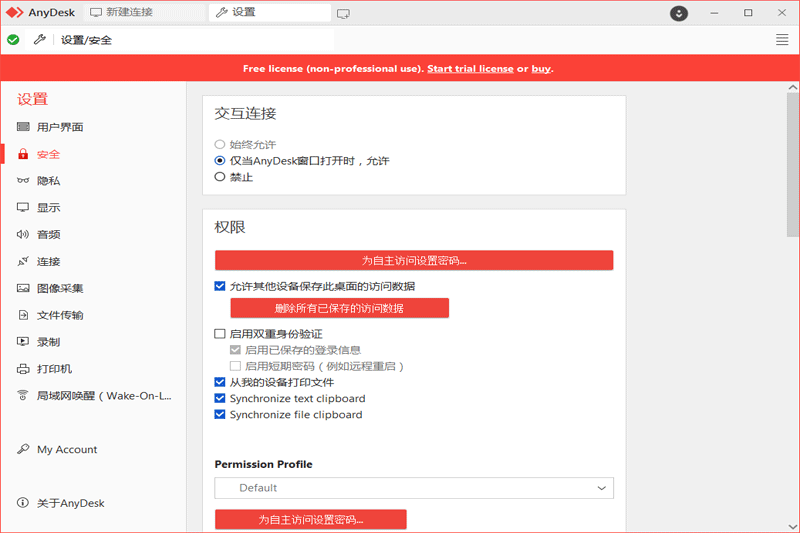Untick 从我的设备打印文件 checkbox
Image resolution: width=800 pixels, height=533 pixels.
[220, 382]
